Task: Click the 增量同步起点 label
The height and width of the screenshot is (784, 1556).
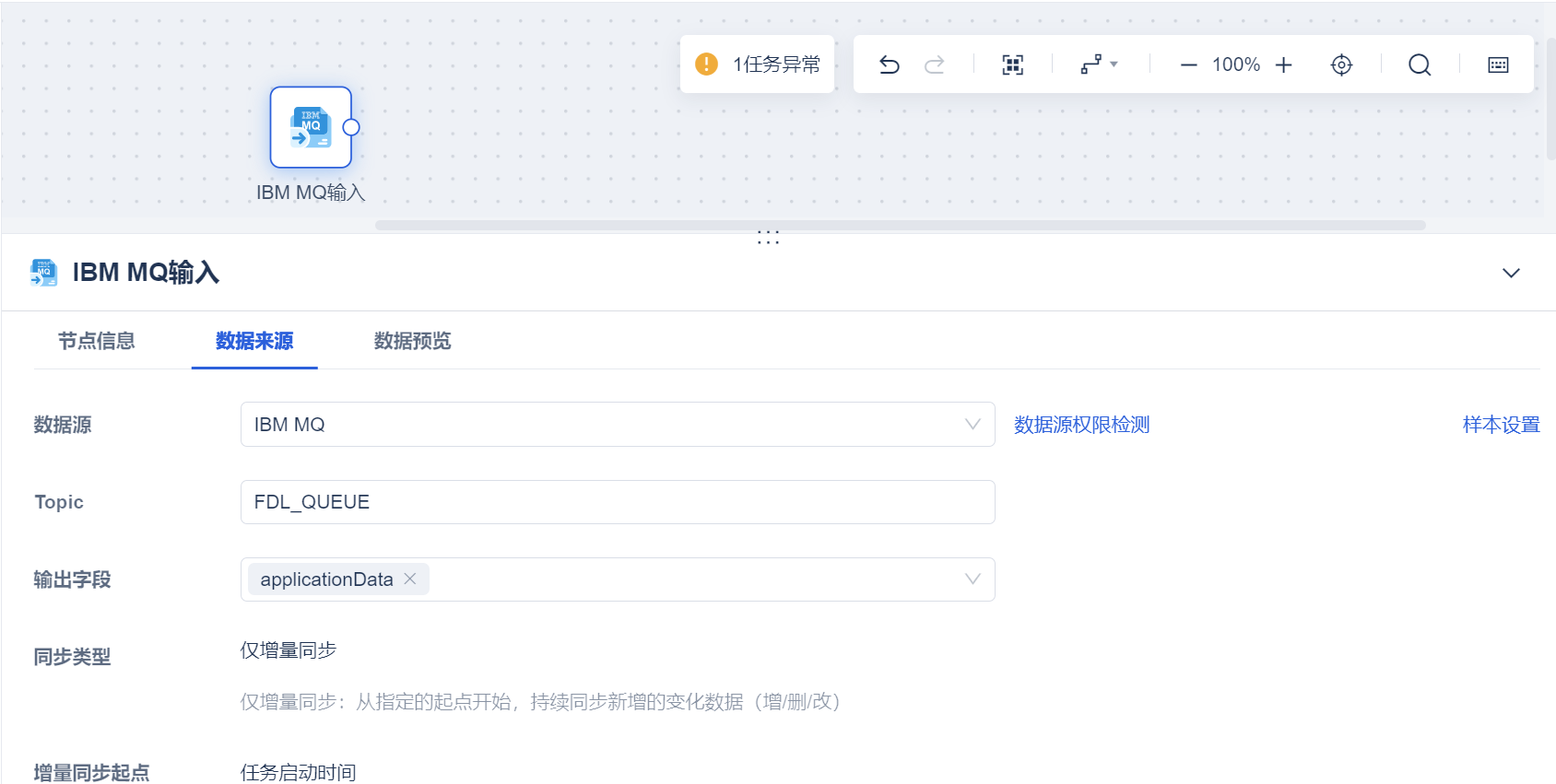Action: [91, 773]
